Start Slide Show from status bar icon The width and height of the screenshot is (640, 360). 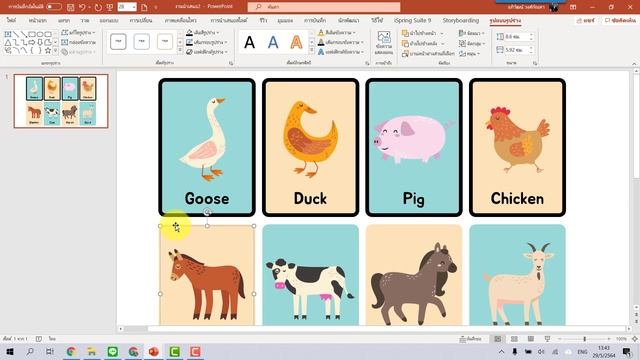[547, 339]
